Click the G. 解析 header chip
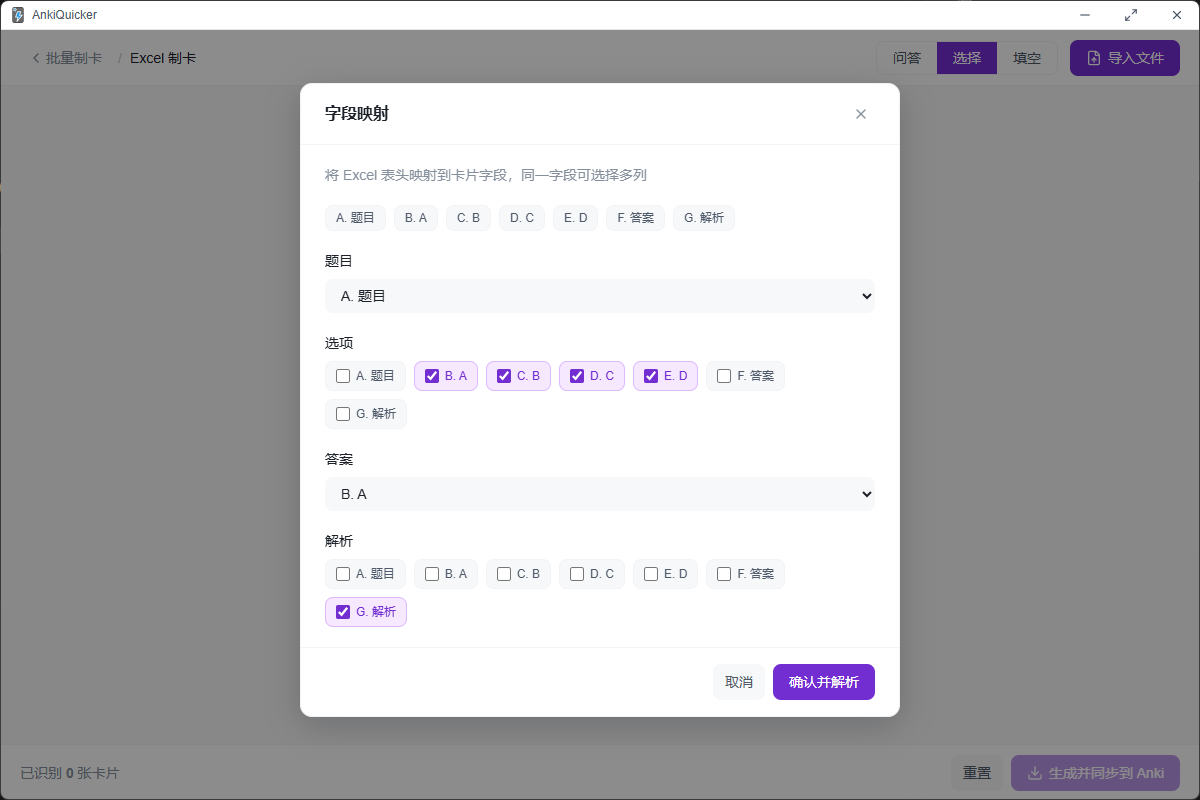1200x800 pixels. tap(704, 218)
